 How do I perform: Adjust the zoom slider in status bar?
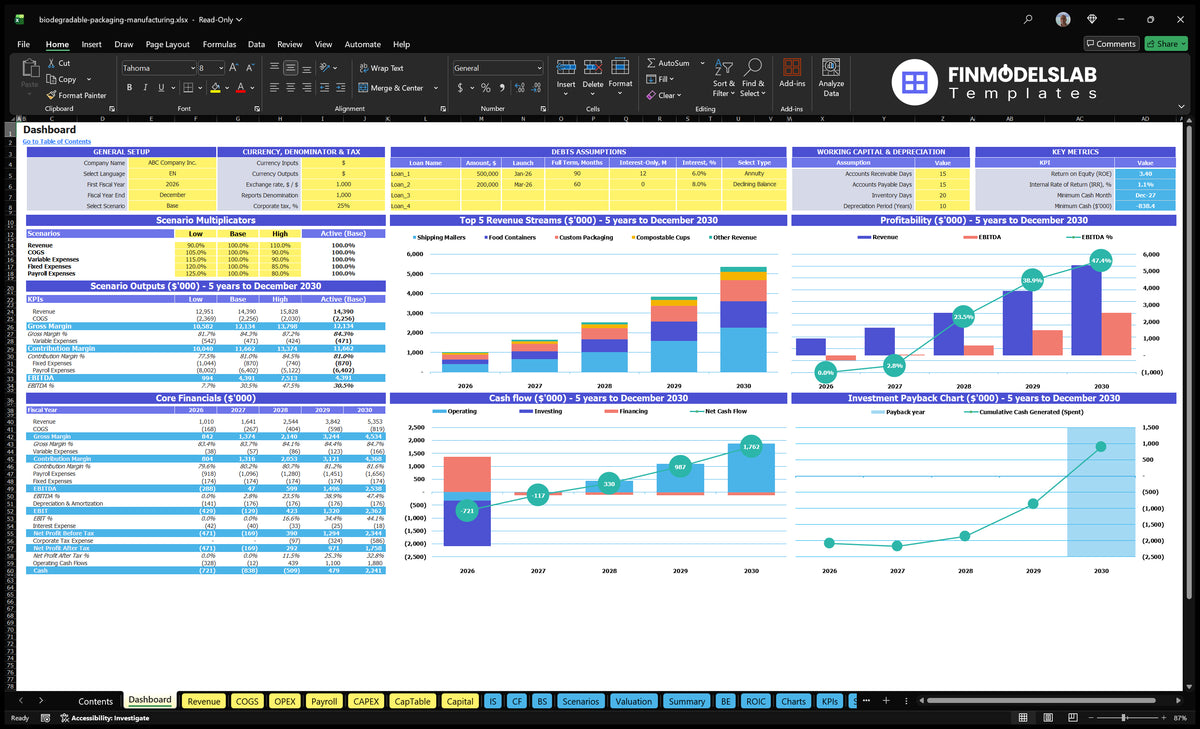(x=1125, y=718)
